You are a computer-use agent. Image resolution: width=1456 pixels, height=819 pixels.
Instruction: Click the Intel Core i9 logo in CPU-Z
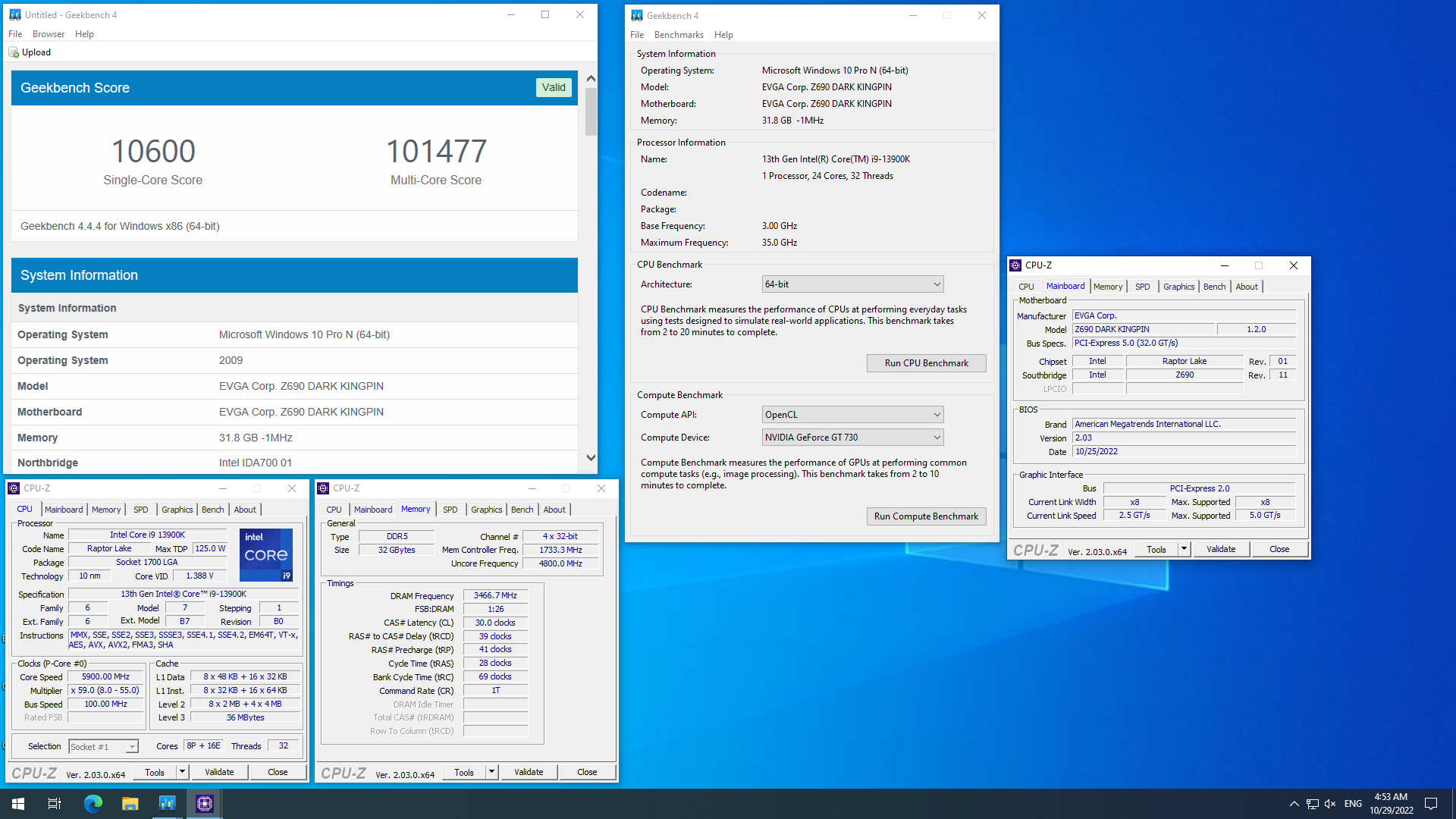266,555
